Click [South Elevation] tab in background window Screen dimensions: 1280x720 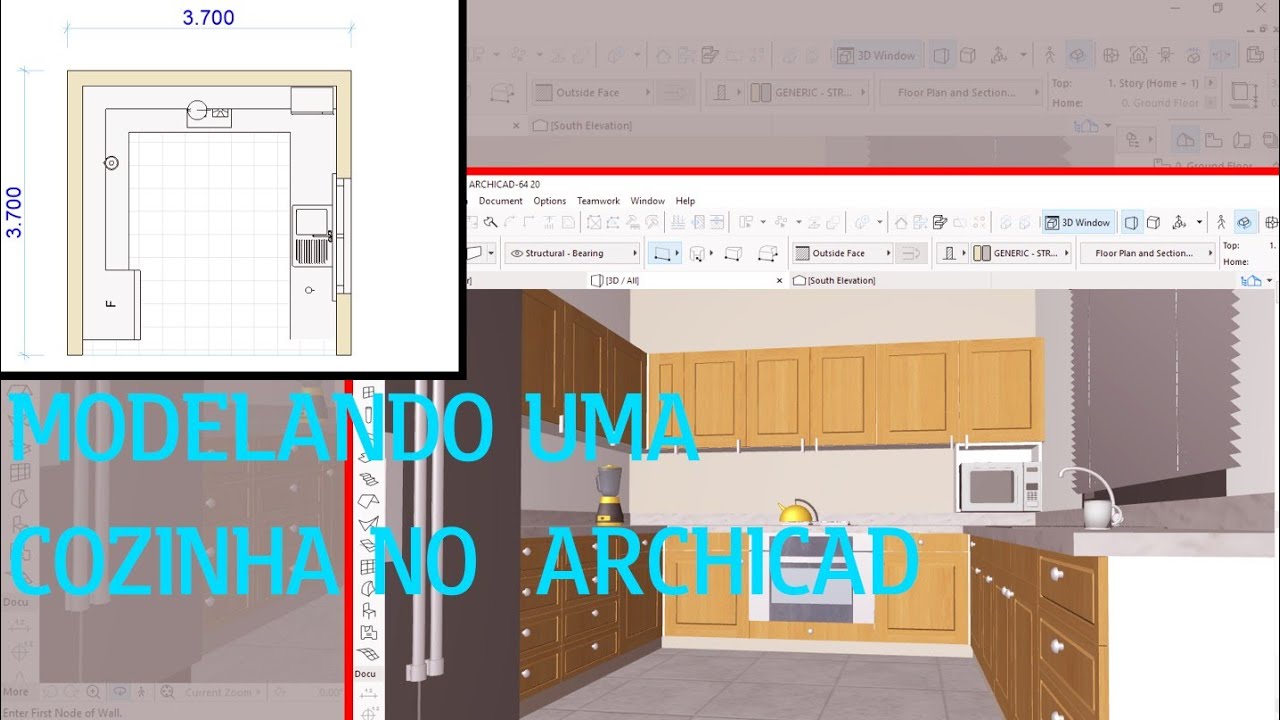(583, 126)
